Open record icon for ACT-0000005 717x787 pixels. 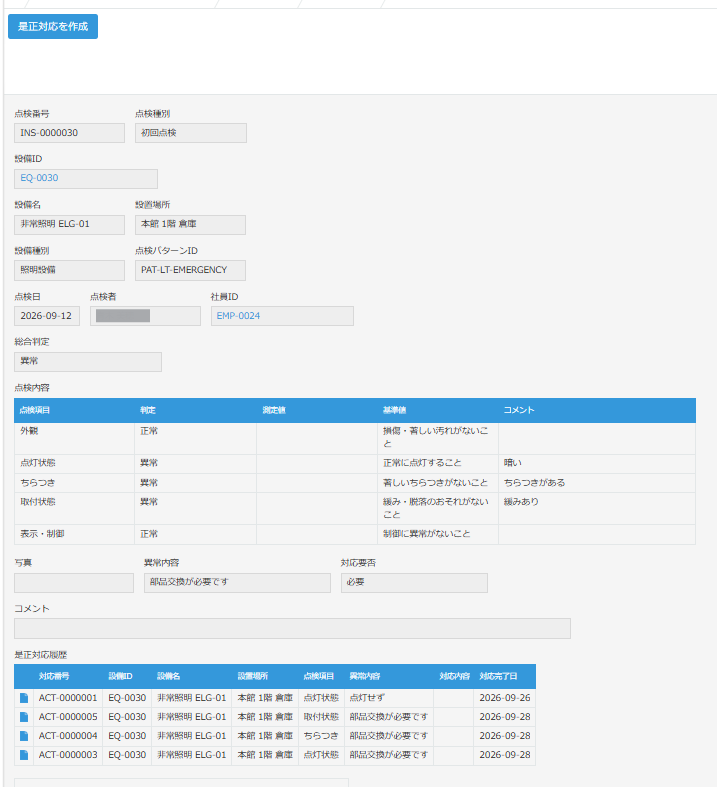tap(24, 717)
